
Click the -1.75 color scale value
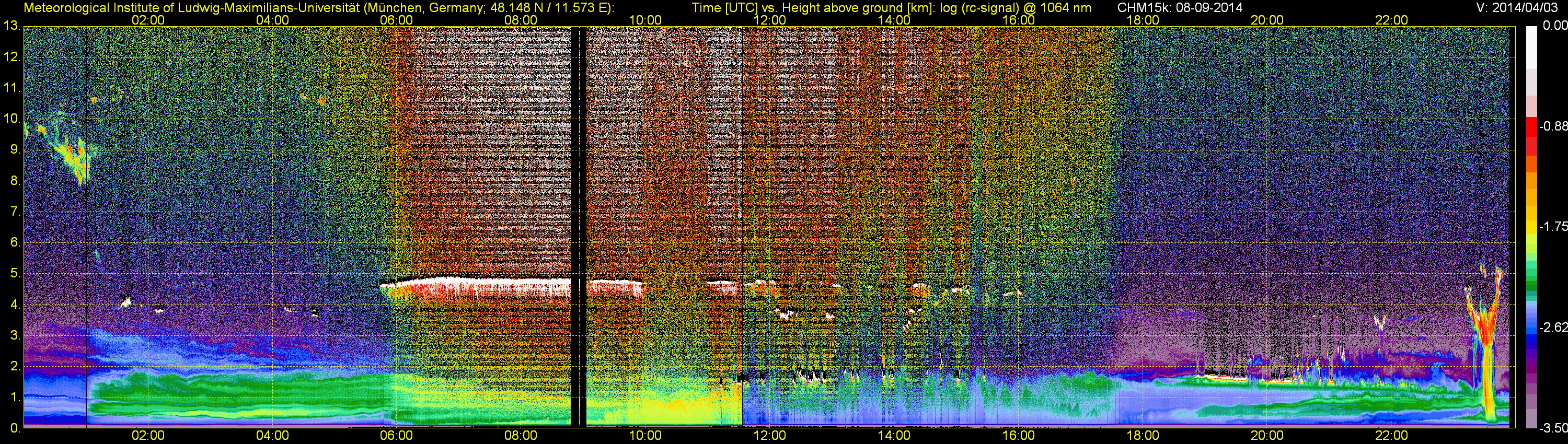(x=1553, y=226)
